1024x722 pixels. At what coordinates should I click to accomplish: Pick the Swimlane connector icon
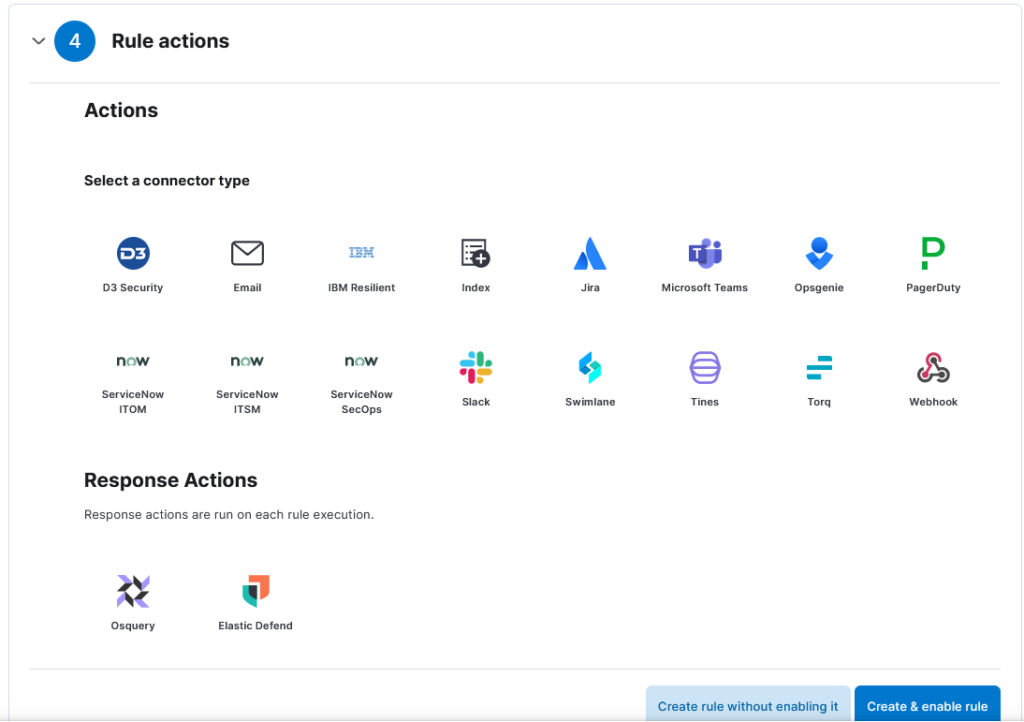click(x=590, y=368)
